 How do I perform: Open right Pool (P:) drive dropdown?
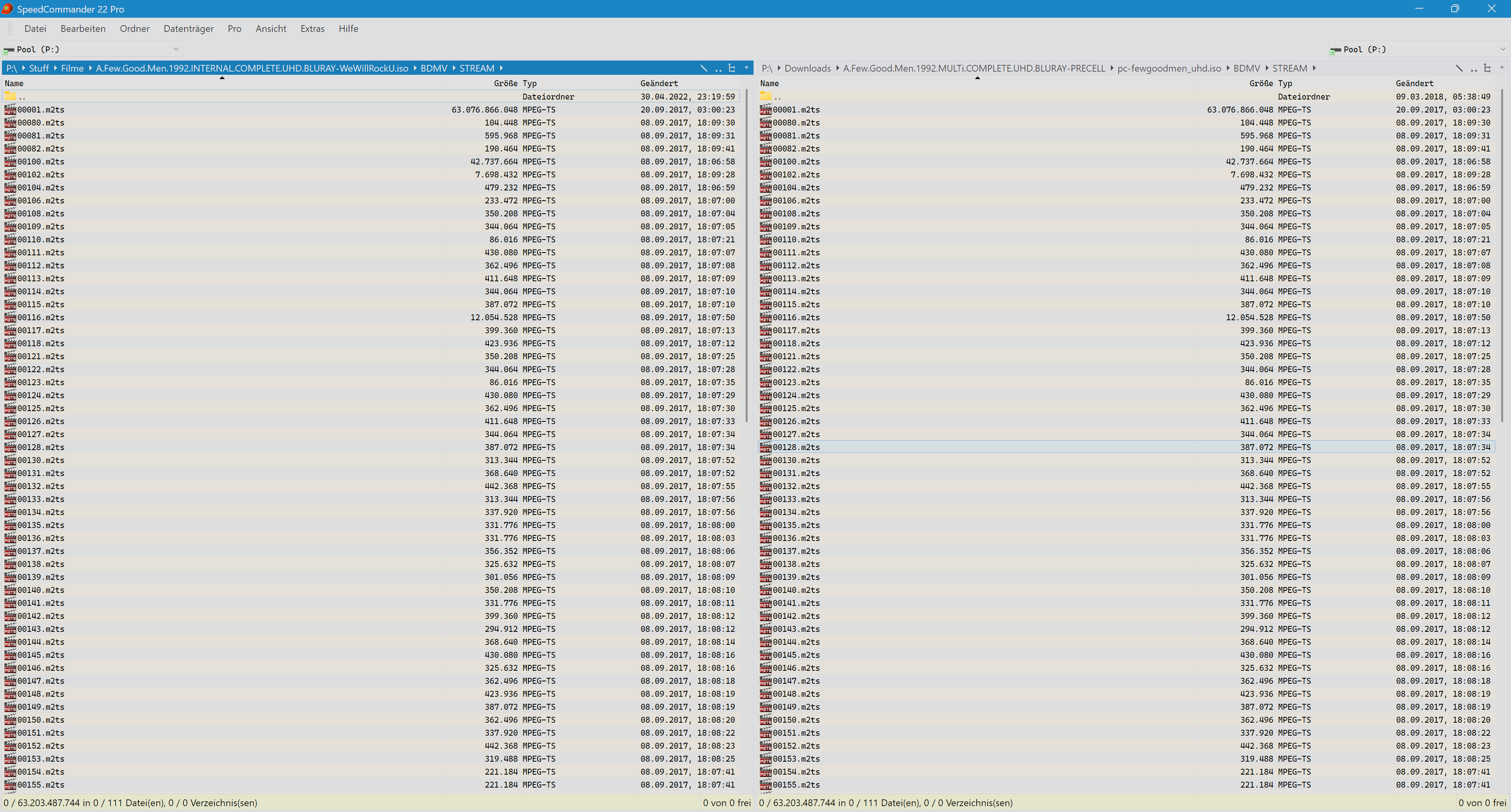(x=1502, y=49)
